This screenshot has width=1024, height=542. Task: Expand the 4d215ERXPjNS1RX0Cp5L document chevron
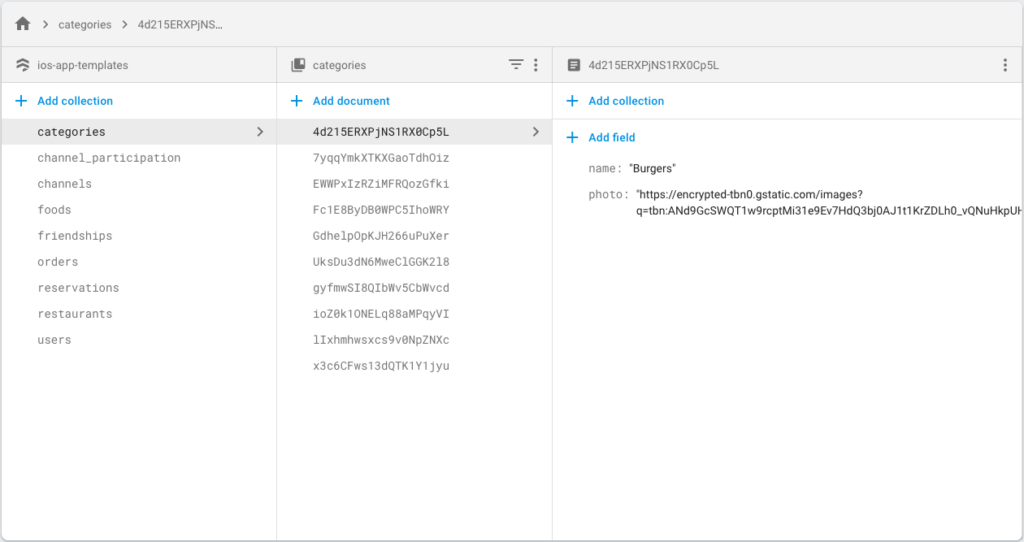(536, 132)
